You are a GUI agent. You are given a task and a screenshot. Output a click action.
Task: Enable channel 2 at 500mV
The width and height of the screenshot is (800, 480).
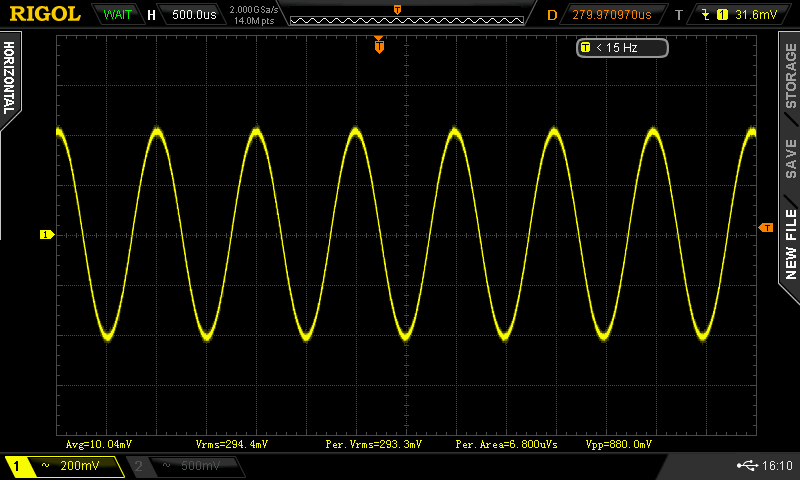(x=184, y=466)
